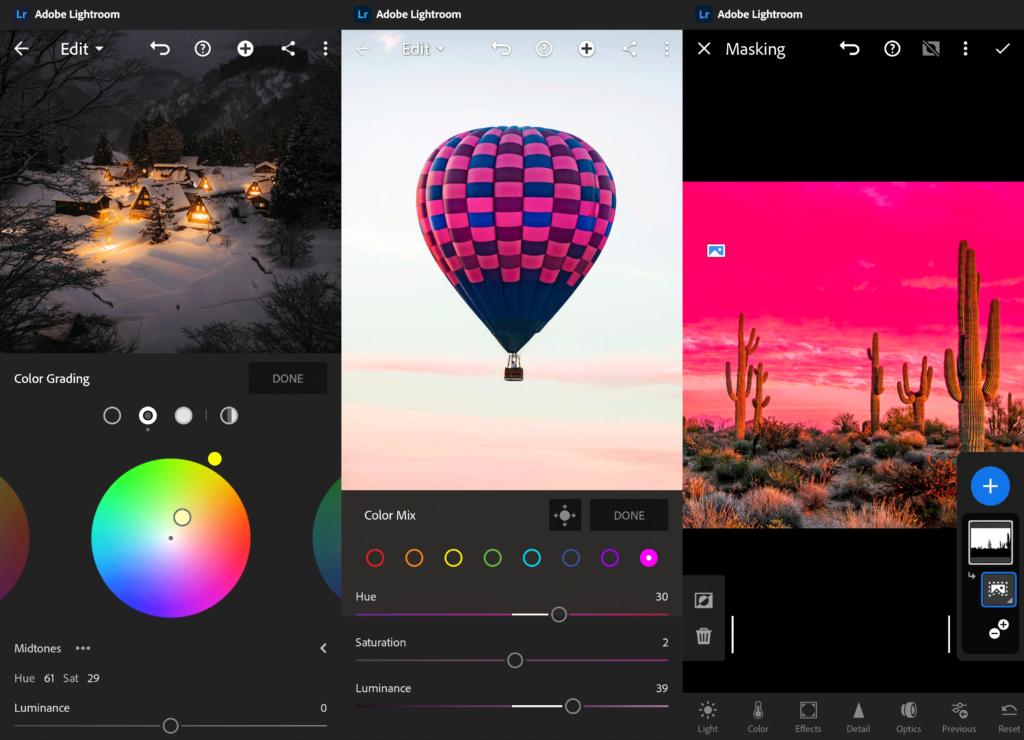Image resolution: width=1024 pixels, height=740 pixels.
Task: Click the share icon in the left panel
Action: click(x=288, y=48)
